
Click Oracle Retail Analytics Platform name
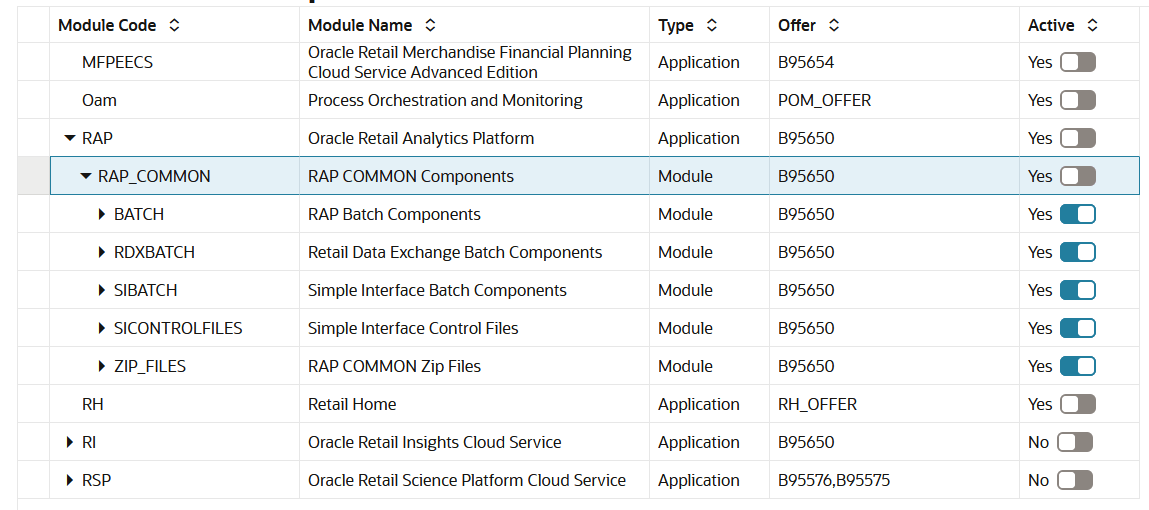pyautogui.click(x=421, y=138)
